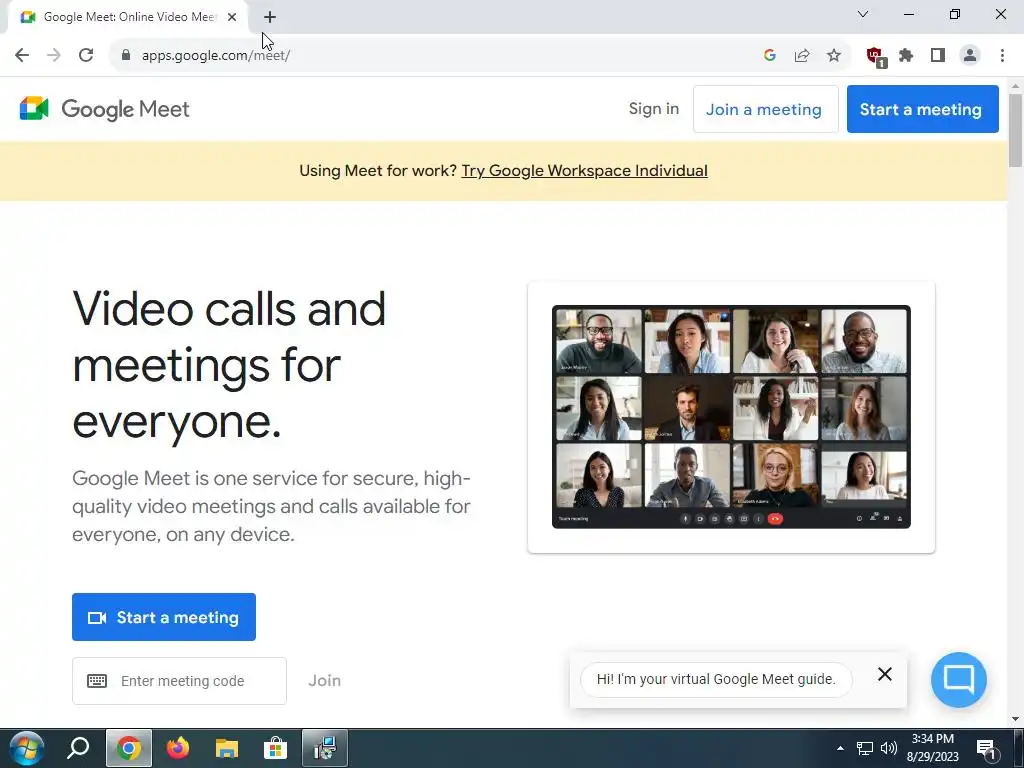Open taskbar search magnifier
This screenshot has width=1024, height=768.
[78, 748]
